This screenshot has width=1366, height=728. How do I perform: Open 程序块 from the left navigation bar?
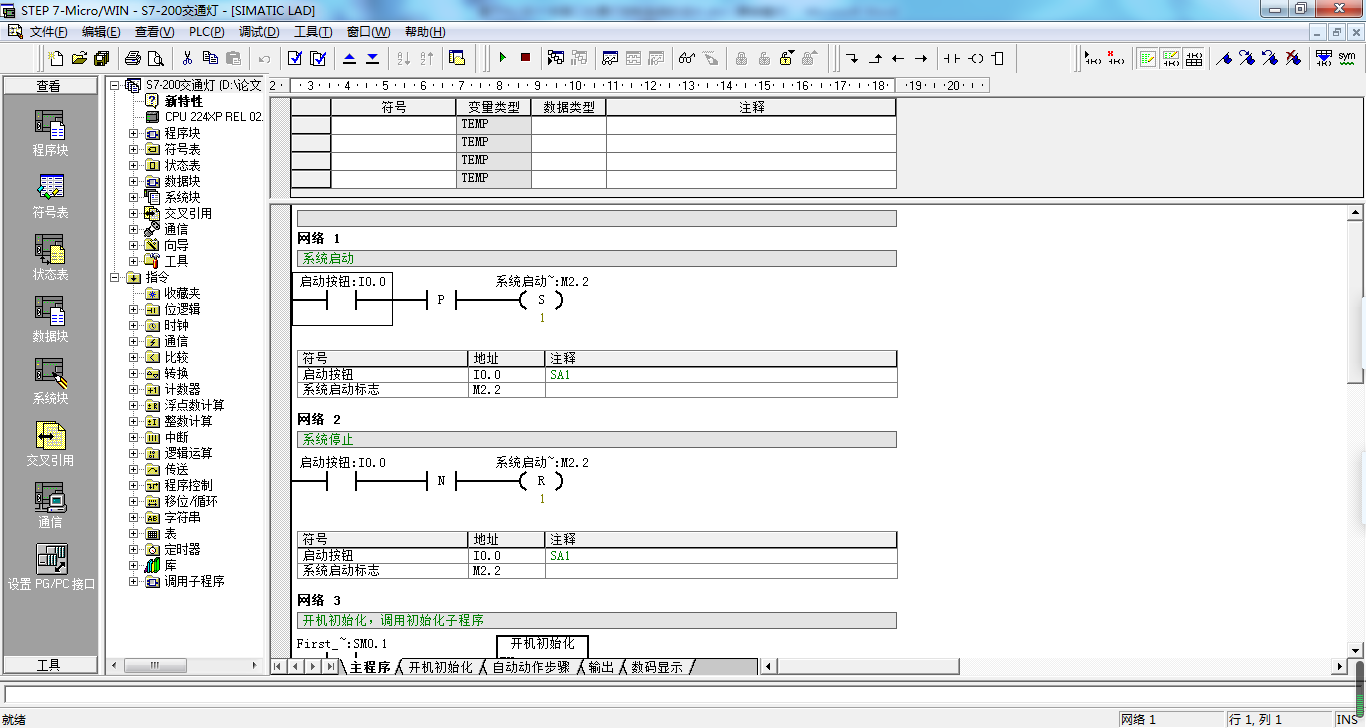click(50, 133)
